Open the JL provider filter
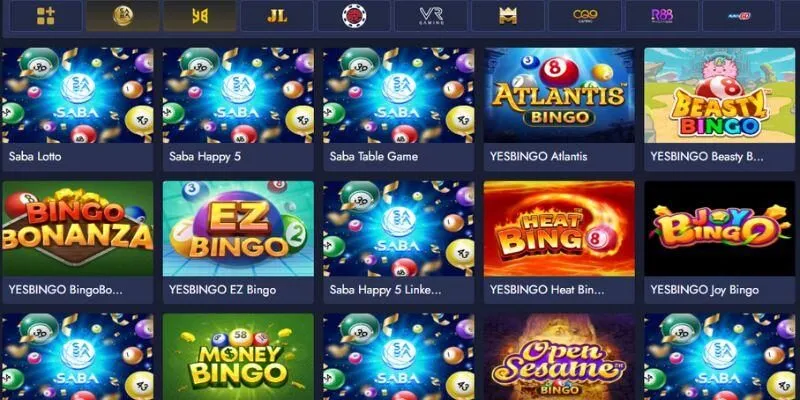Image resolution: width=800 pixels, height=400 pixels. tap(277, 16)
